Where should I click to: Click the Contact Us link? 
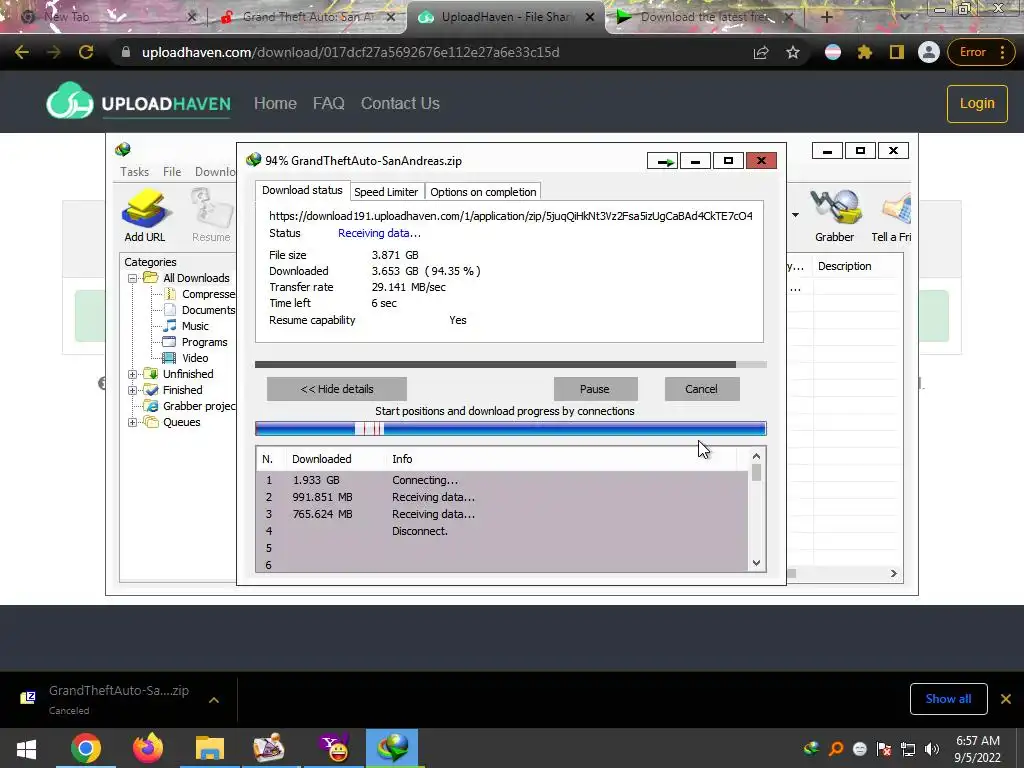click(x=400, y=103)
